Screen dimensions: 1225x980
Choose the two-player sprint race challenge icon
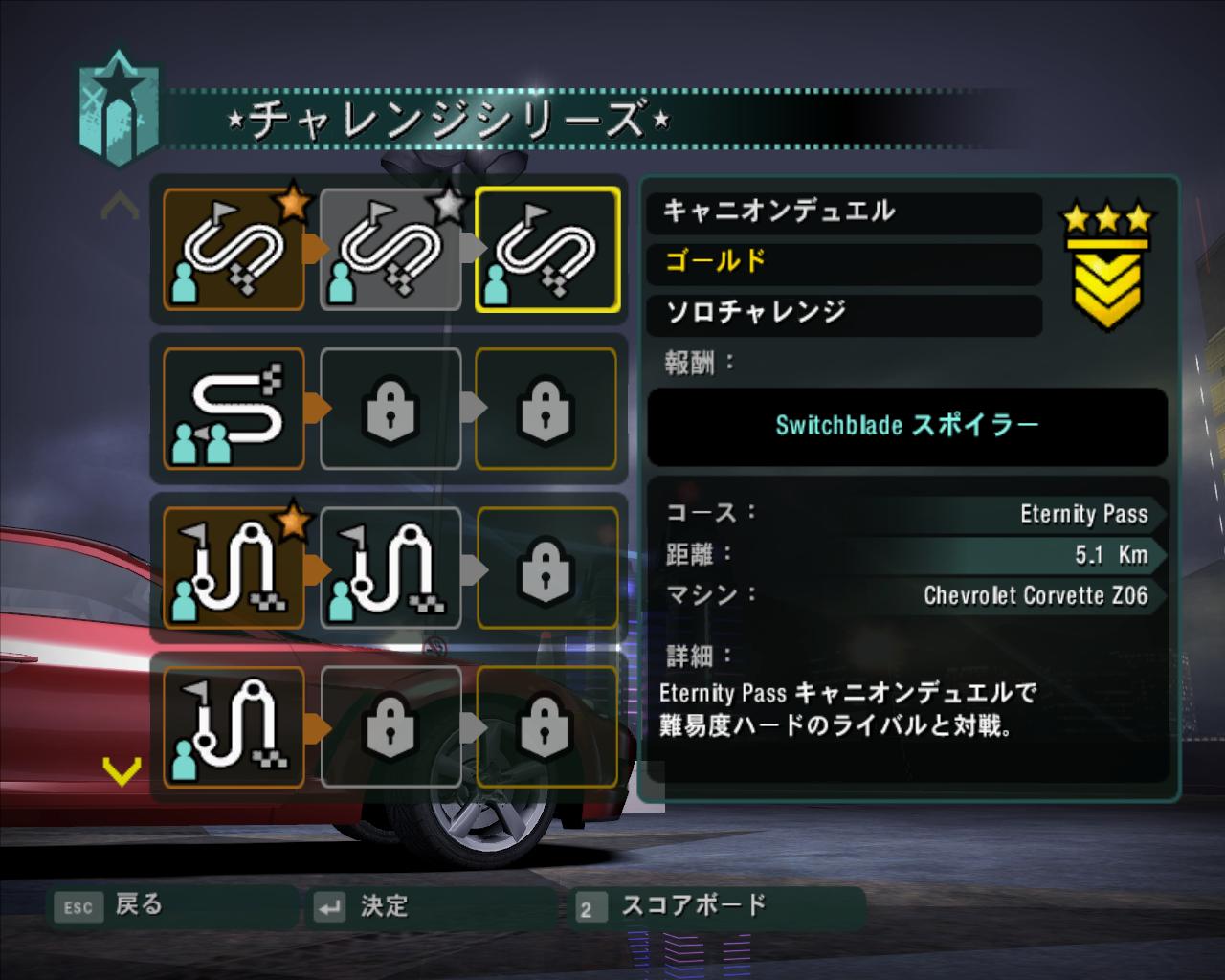[234, 409]
